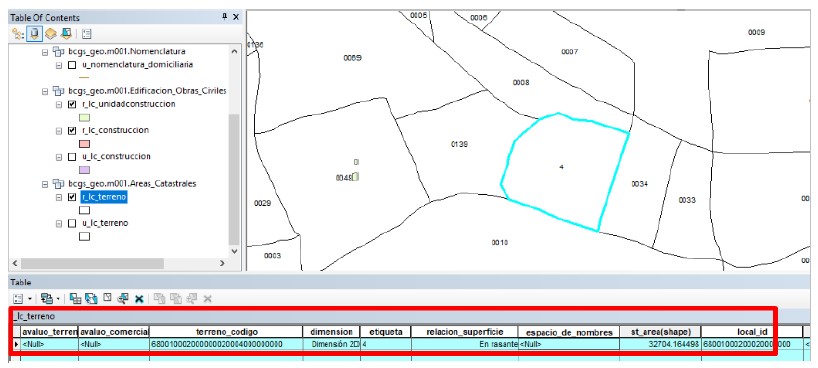Uncheck the r_lc_unidadconstruccion layer

(72, 104)
